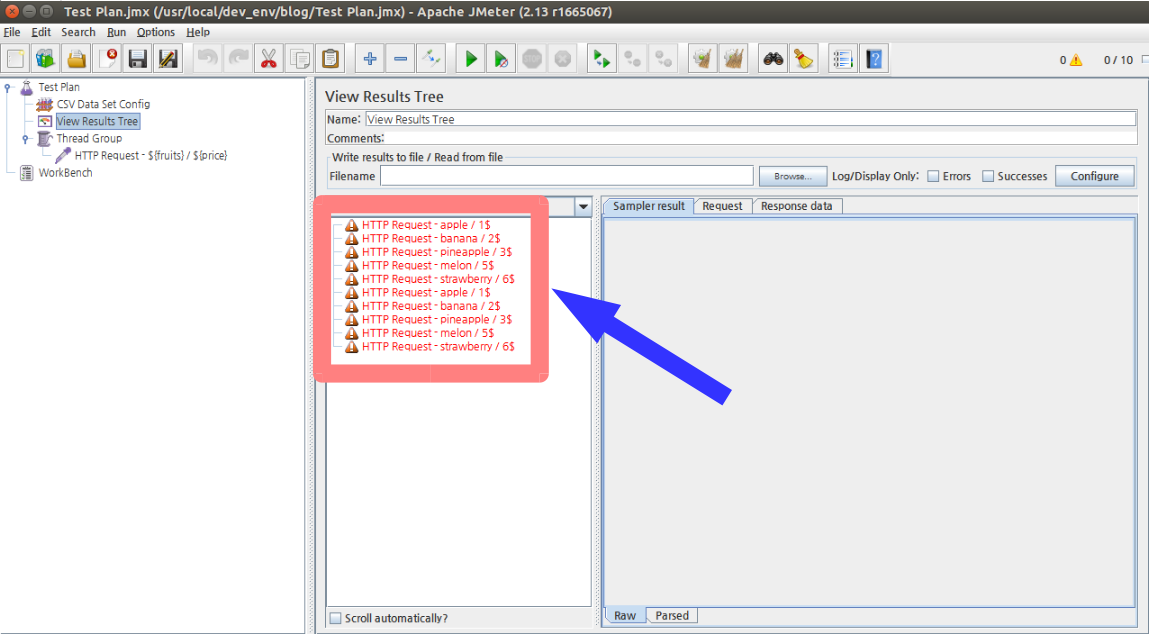Toggle Scroll automatically checkbox
1149x634 pixels.
click(335, 618)
